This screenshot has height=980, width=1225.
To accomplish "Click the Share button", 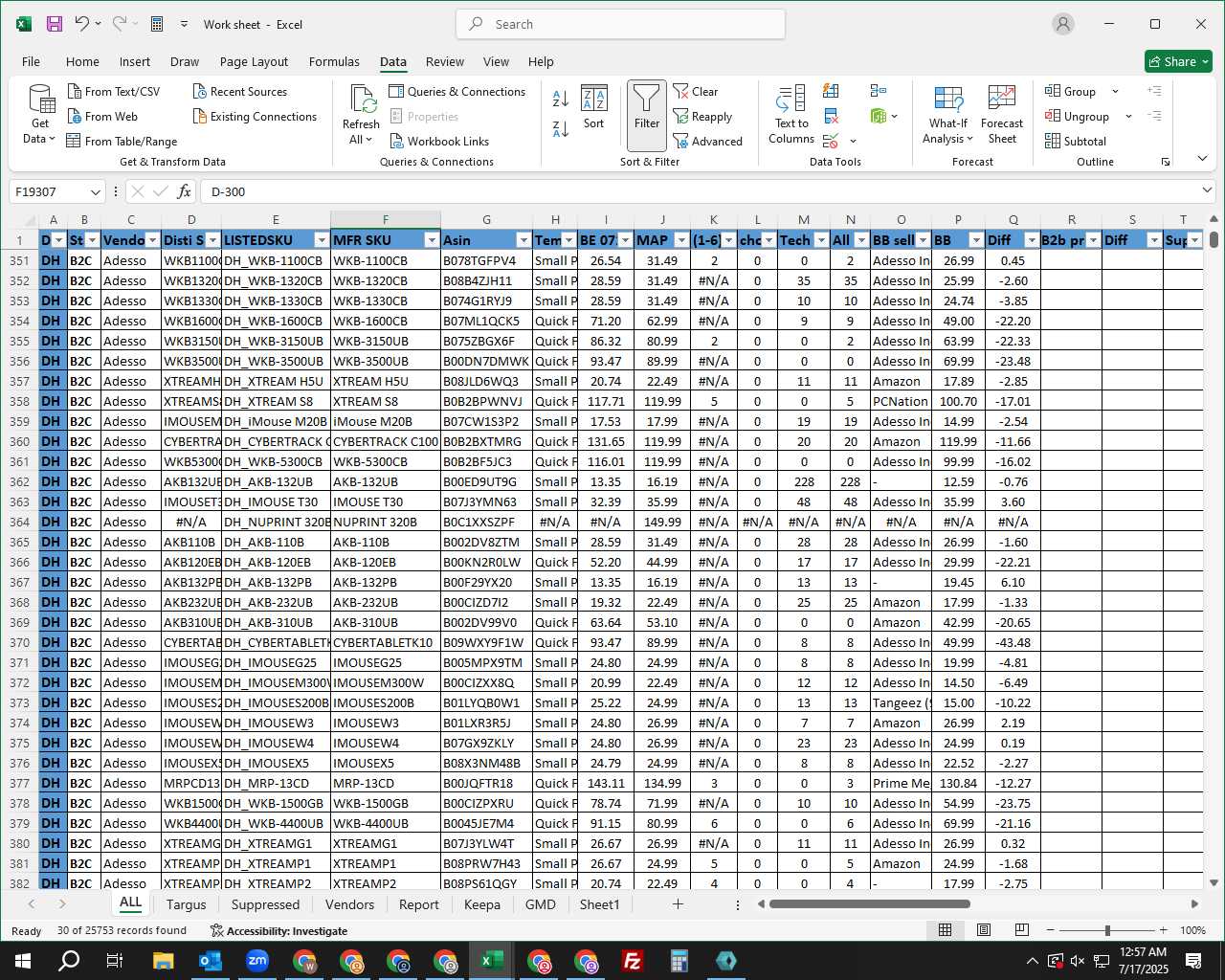I will coord(1178,61).
